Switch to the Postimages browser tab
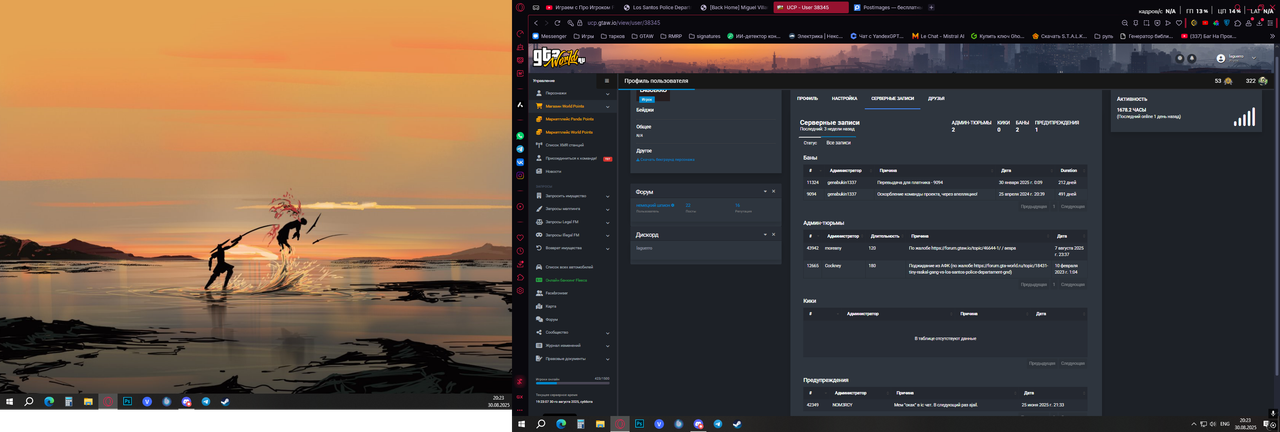1280x432 pixels. click(x=887, y=7)
